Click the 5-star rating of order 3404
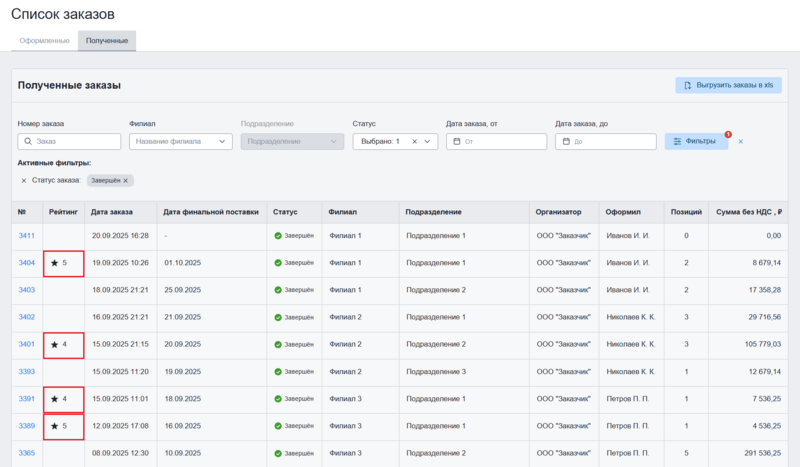The height and width of the screenshot is (467, 800). point(59,262)
